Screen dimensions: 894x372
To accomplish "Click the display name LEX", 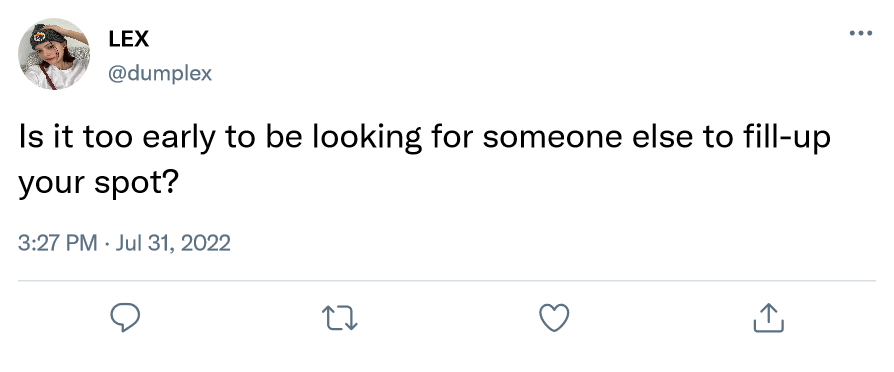I will pos(129,39).
